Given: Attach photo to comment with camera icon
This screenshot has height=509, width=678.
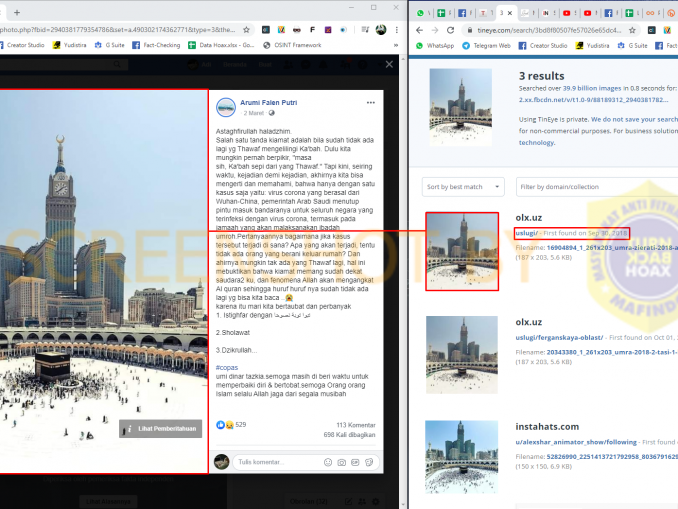Looking at the screenshot, I should click(x=342, y=462).
